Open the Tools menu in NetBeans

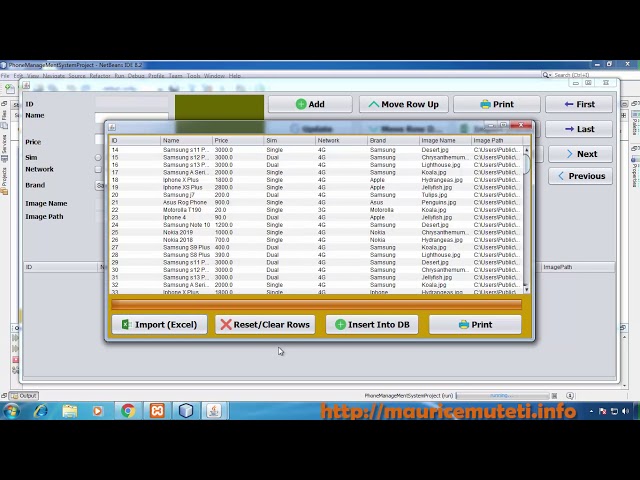tap(193, 76)
